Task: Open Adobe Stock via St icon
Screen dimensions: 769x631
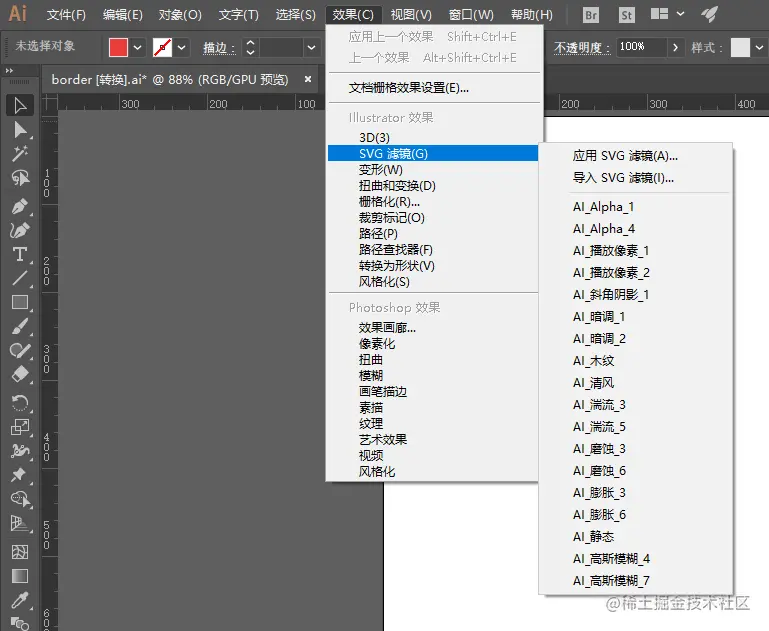Action: (x=626, y=15)
